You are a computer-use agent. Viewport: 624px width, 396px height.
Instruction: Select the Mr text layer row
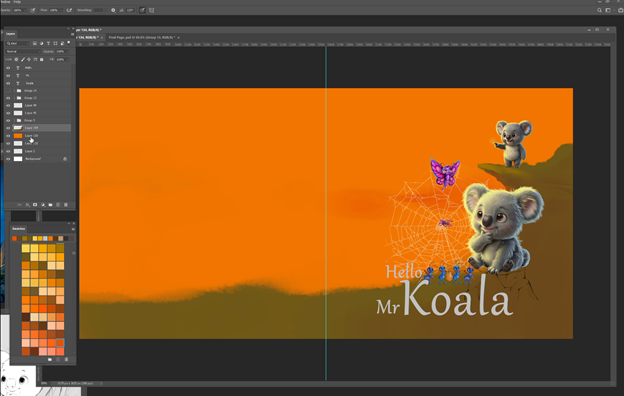click(x=38, y=75)
